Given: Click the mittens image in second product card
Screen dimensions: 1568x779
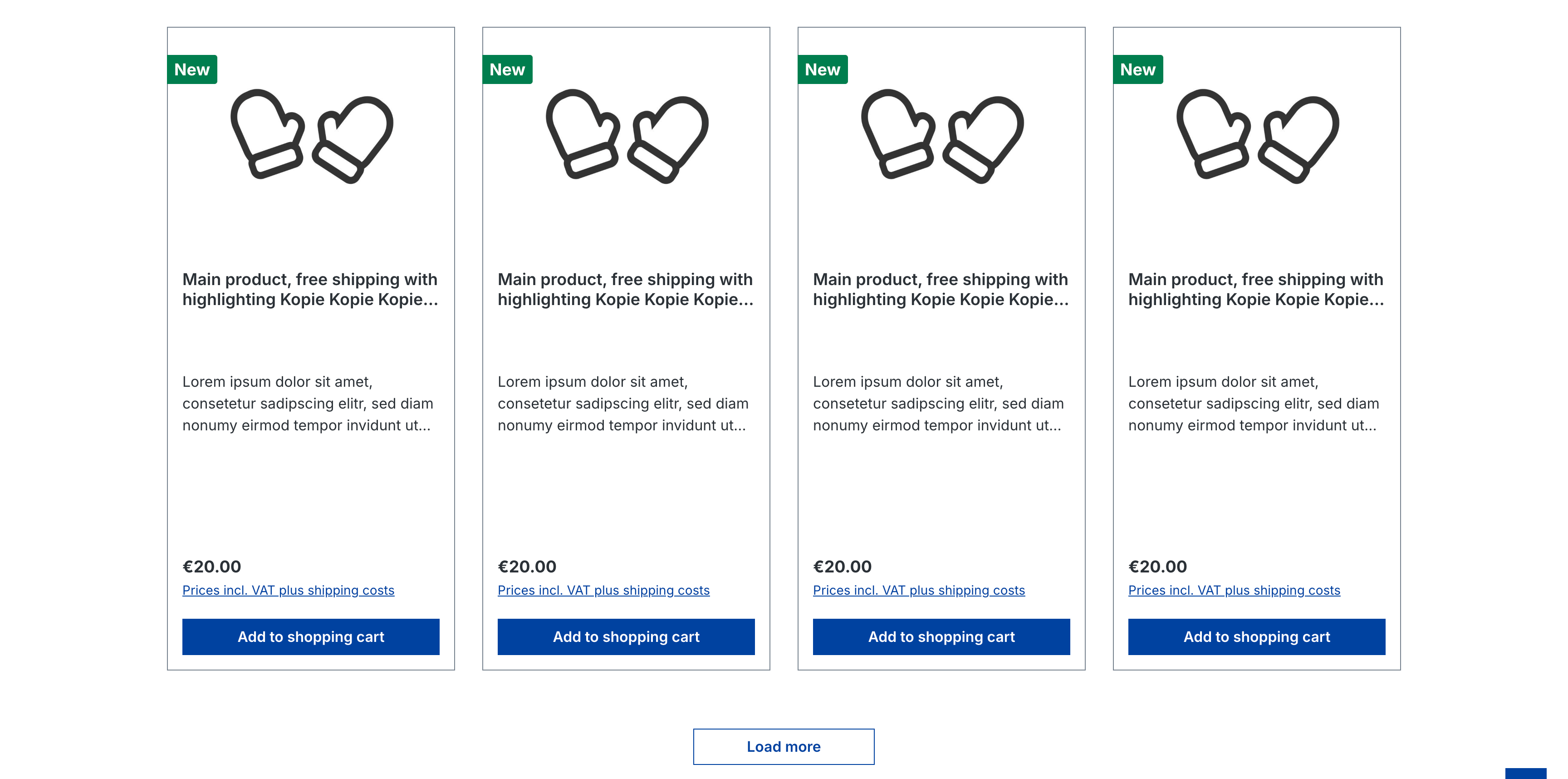Looking at the screenshot, I should pos(627,136).
